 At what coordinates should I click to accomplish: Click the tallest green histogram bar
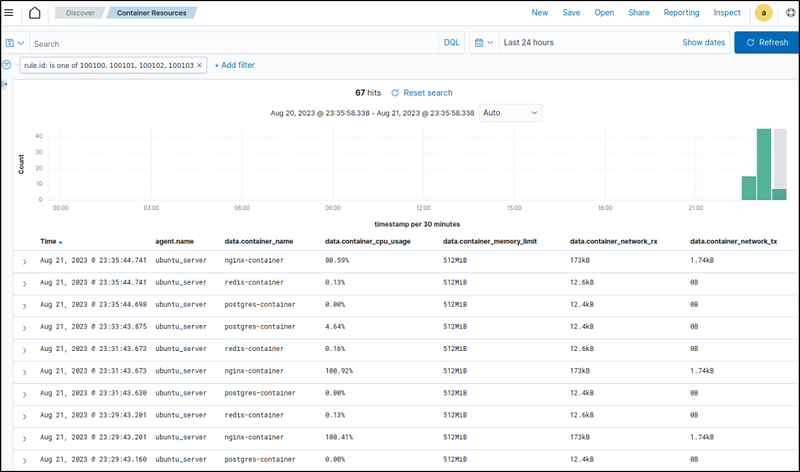coord(764,164)
